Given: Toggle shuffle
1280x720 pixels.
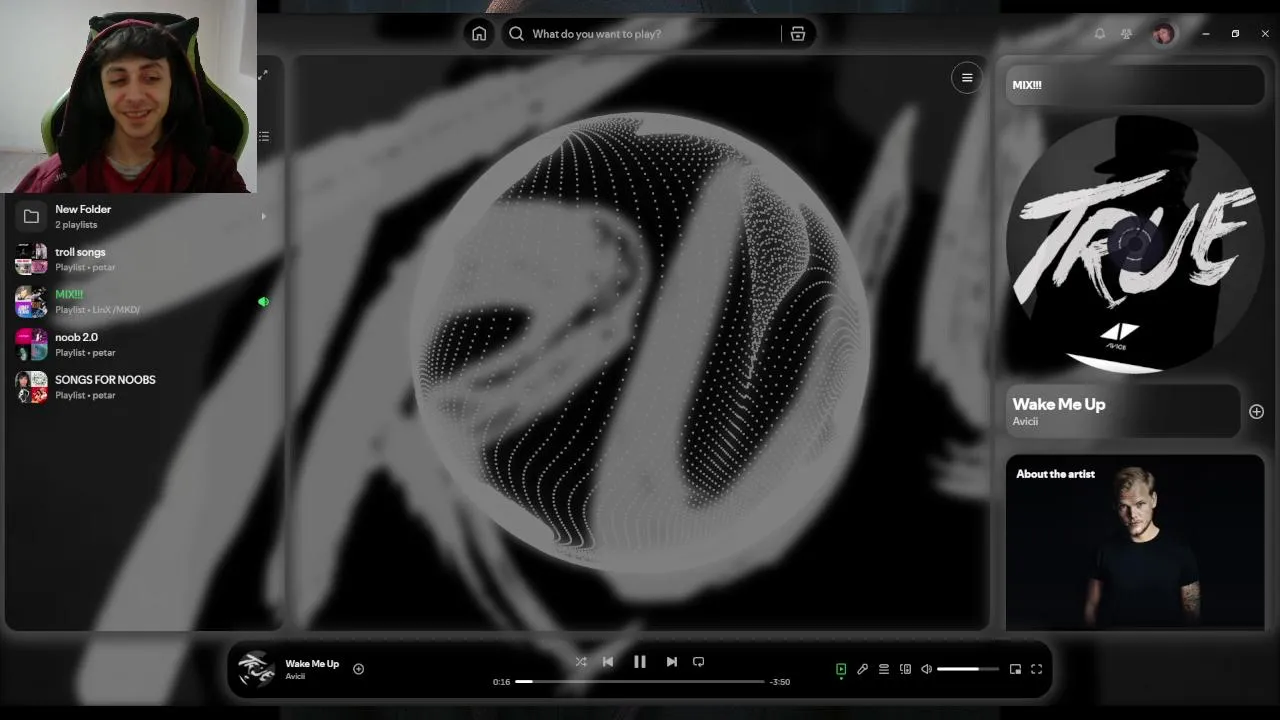Looking at the screenshot, I should 580,661.
